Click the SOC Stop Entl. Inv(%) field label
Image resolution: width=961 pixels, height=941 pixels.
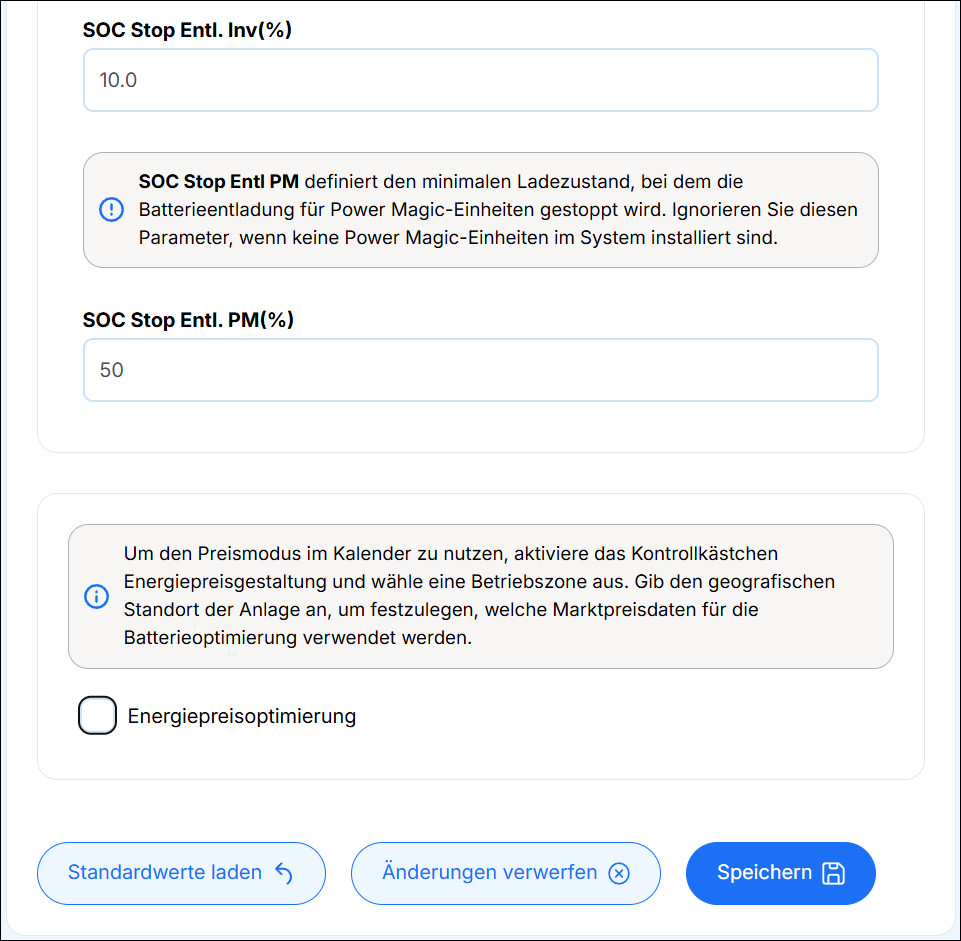click(187, 30)
